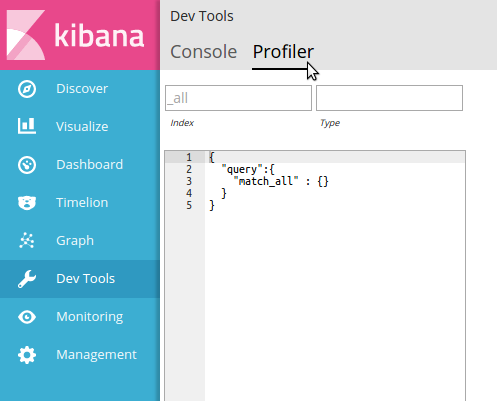Click the "query" line in editor
Image resolution: width=497 pixels, height=401 pixels.
[x=248, y=169]
